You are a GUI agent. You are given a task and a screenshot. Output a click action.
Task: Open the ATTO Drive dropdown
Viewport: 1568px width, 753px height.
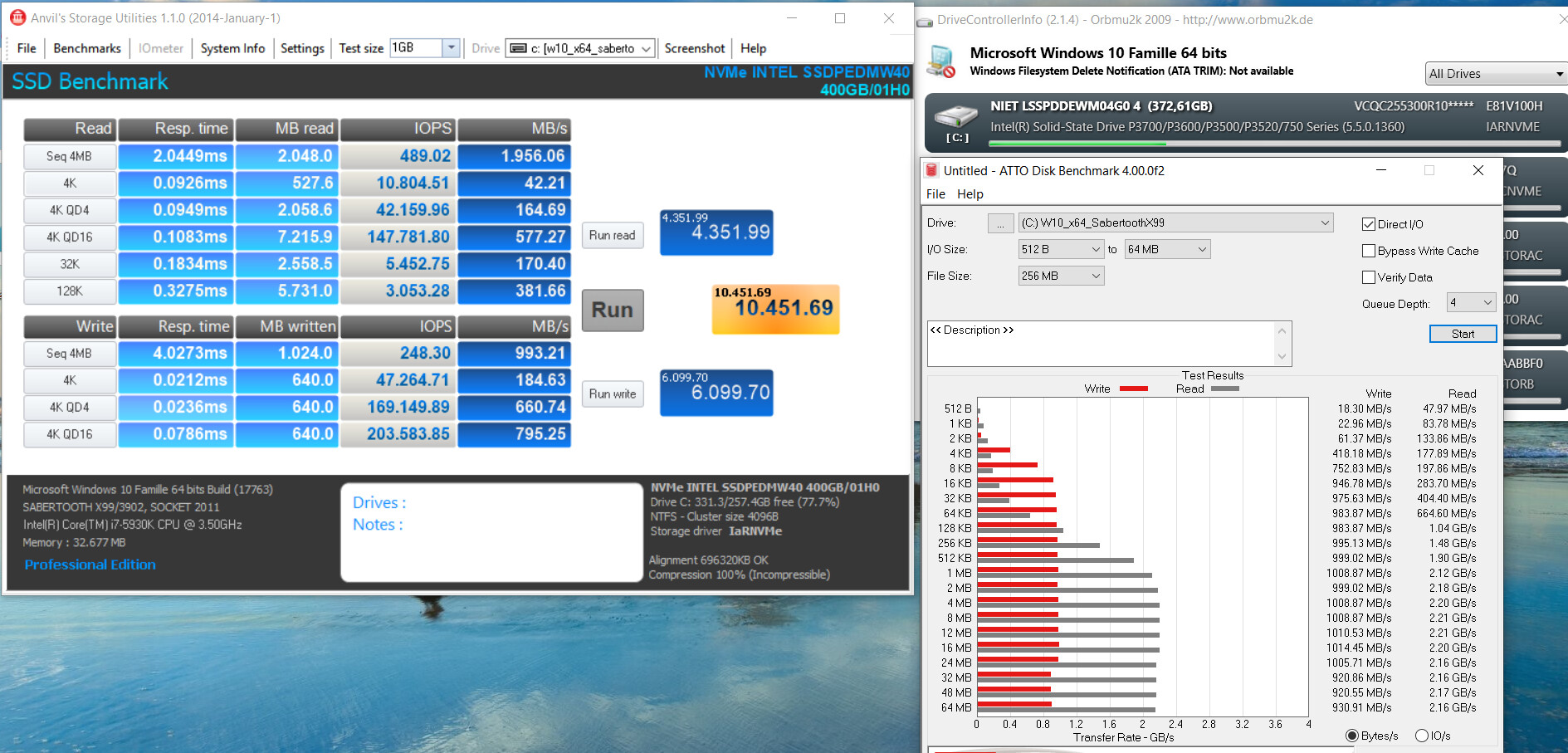[x=1176, y=222]
